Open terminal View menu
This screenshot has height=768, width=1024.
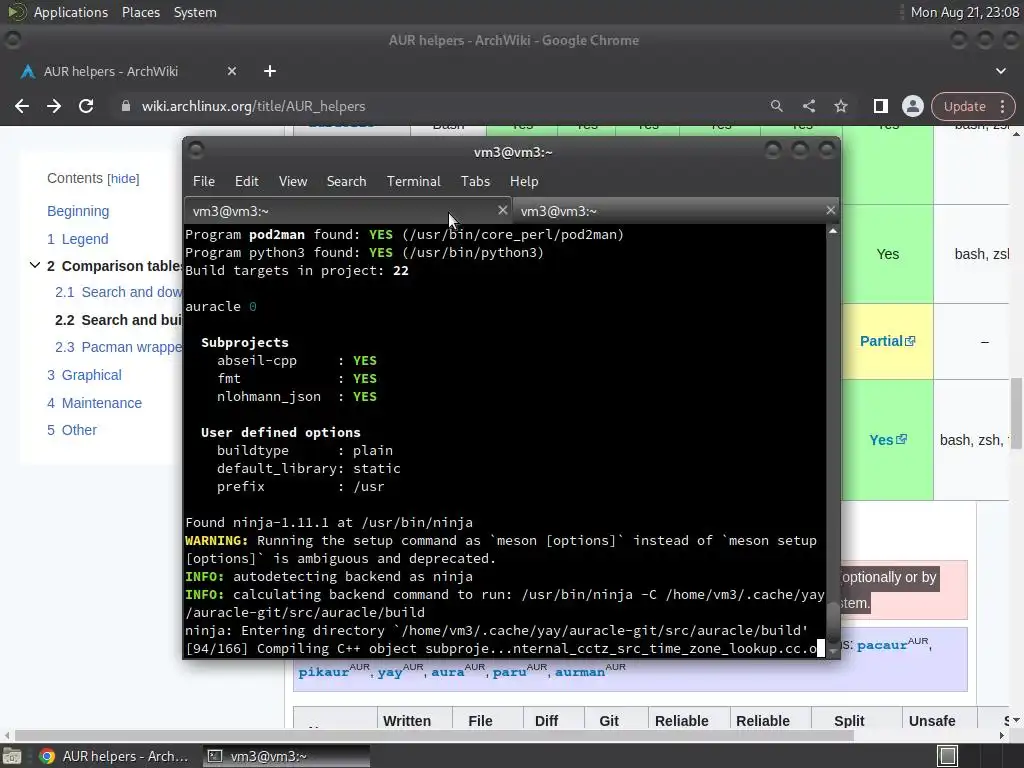293,181
